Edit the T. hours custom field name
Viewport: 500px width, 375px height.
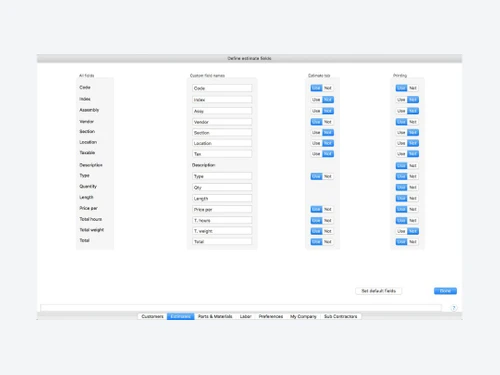(x=222, y=220)
